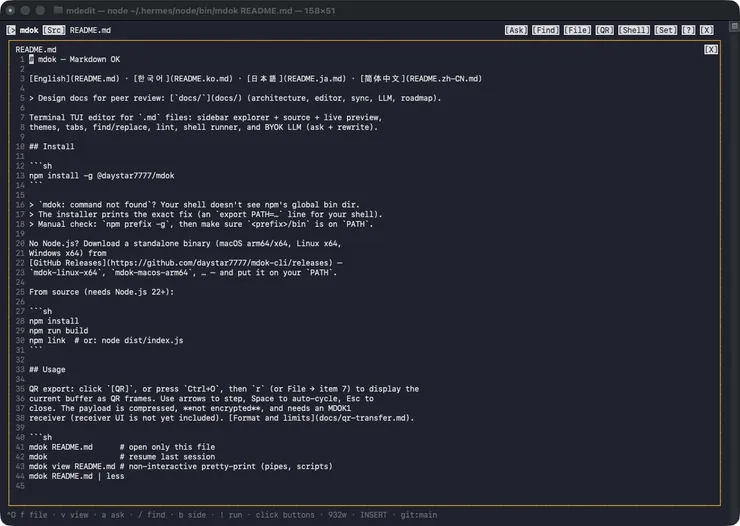This screenshot has height=526, width=740.
Task: Click the GitHub Releases link on line 22
Action: [x=181, y=263]
